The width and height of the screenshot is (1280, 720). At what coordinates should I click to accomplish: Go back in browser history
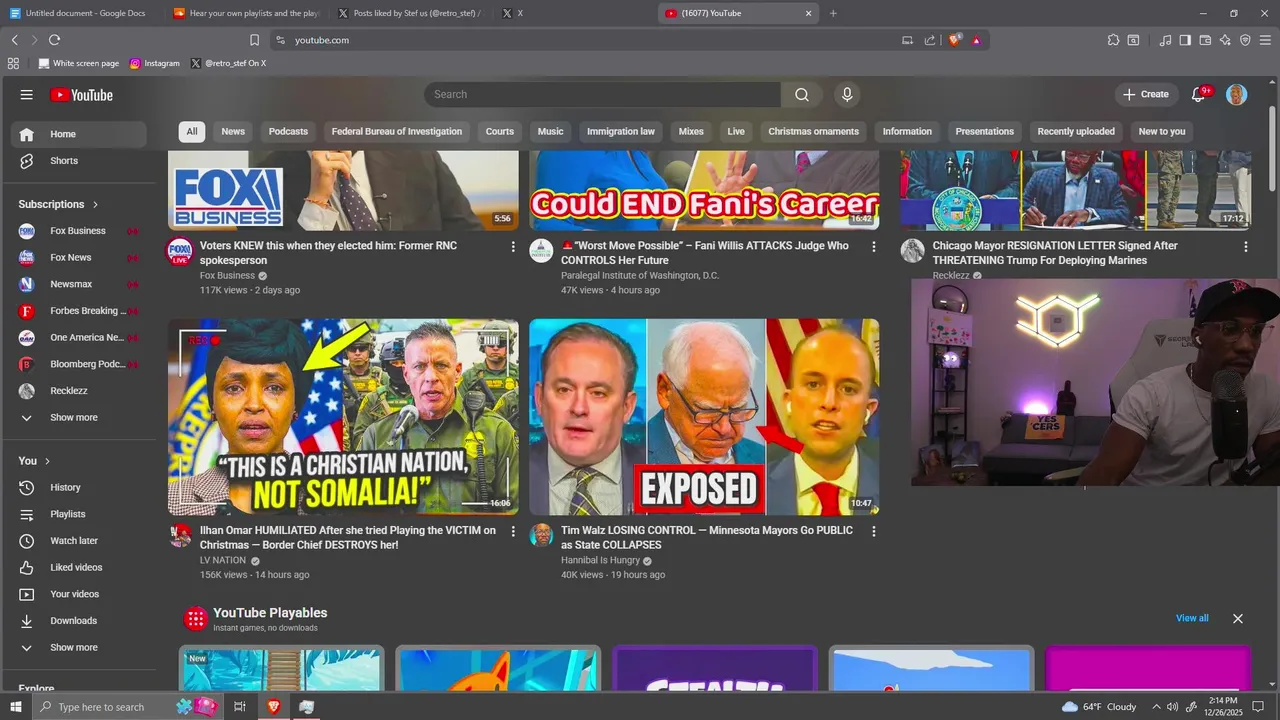click(14, 40)
